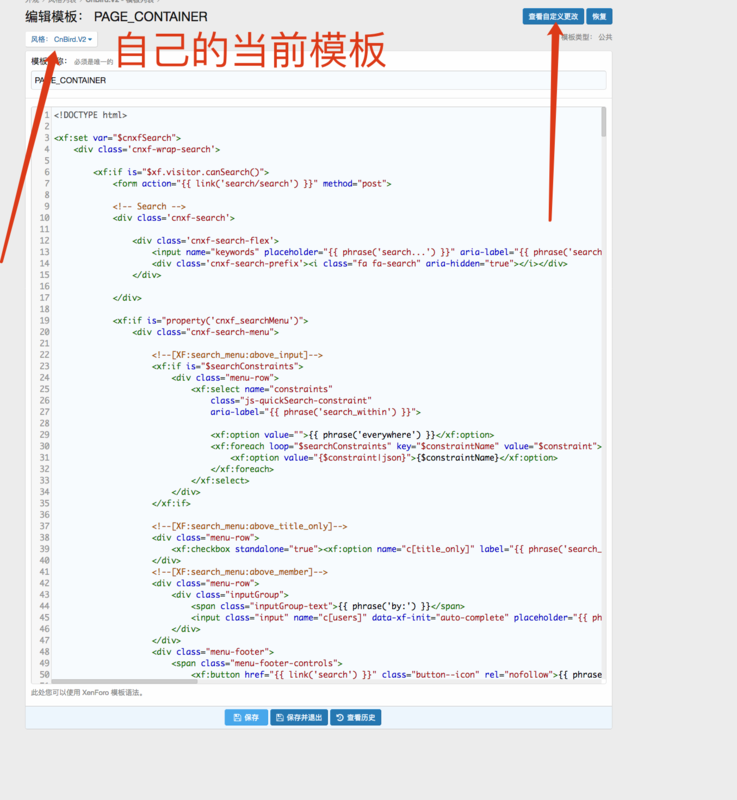
Task: Click the form action link('search/search') line
Action: click(252, 183)
